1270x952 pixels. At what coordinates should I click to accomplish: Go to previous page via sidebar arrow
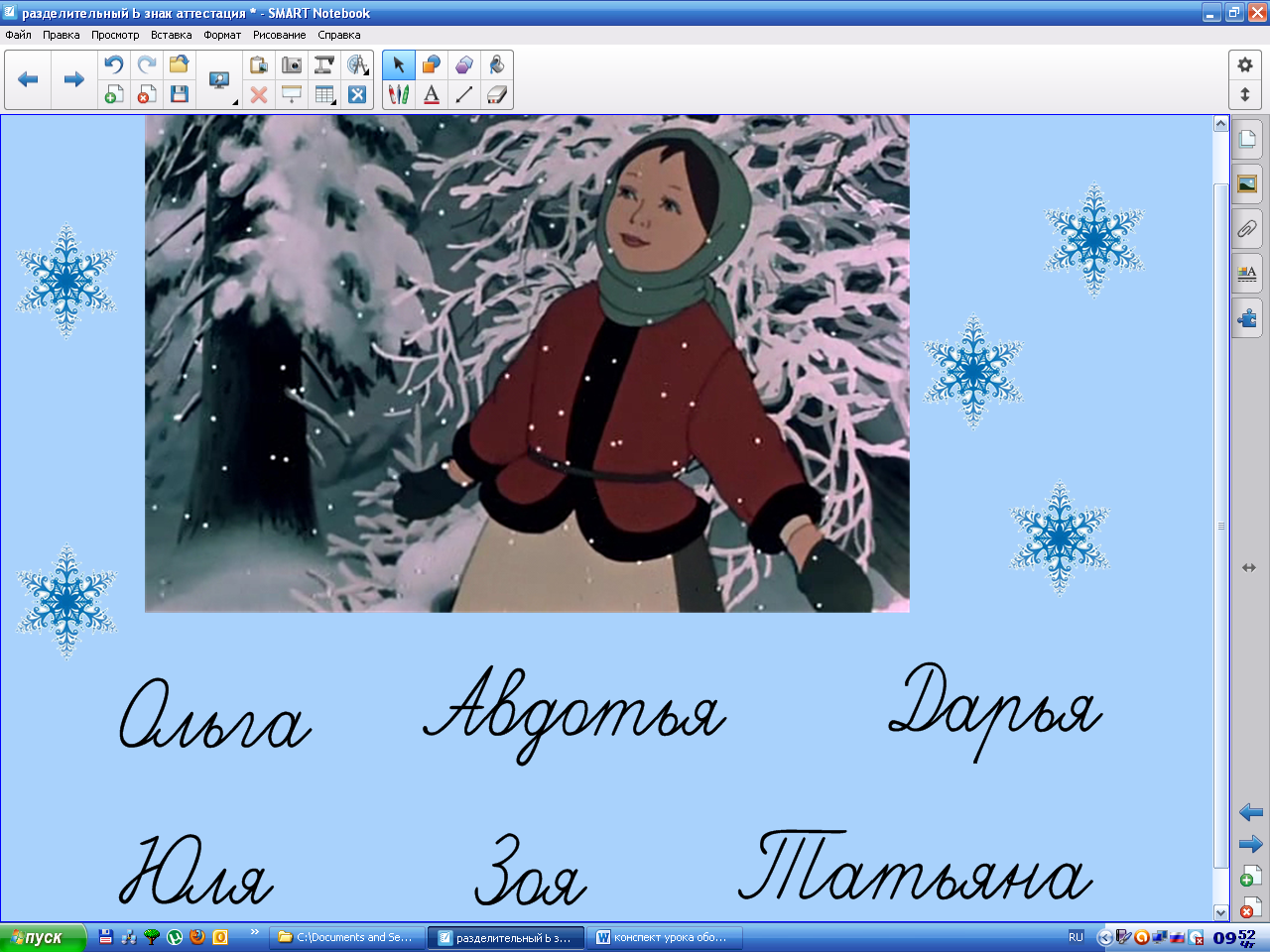[1250, 812]
